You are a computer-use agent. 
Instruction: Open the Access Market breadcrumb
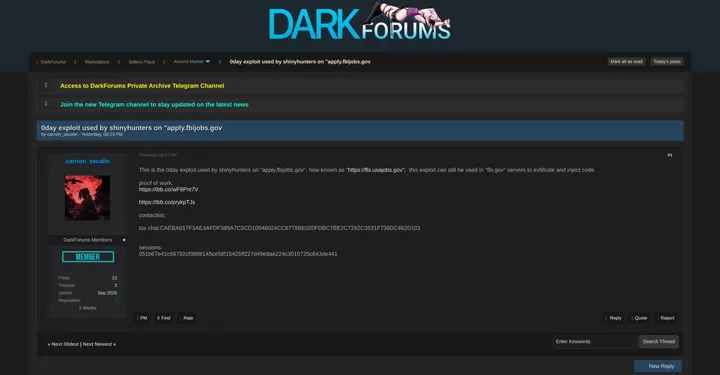coord(188,62)
